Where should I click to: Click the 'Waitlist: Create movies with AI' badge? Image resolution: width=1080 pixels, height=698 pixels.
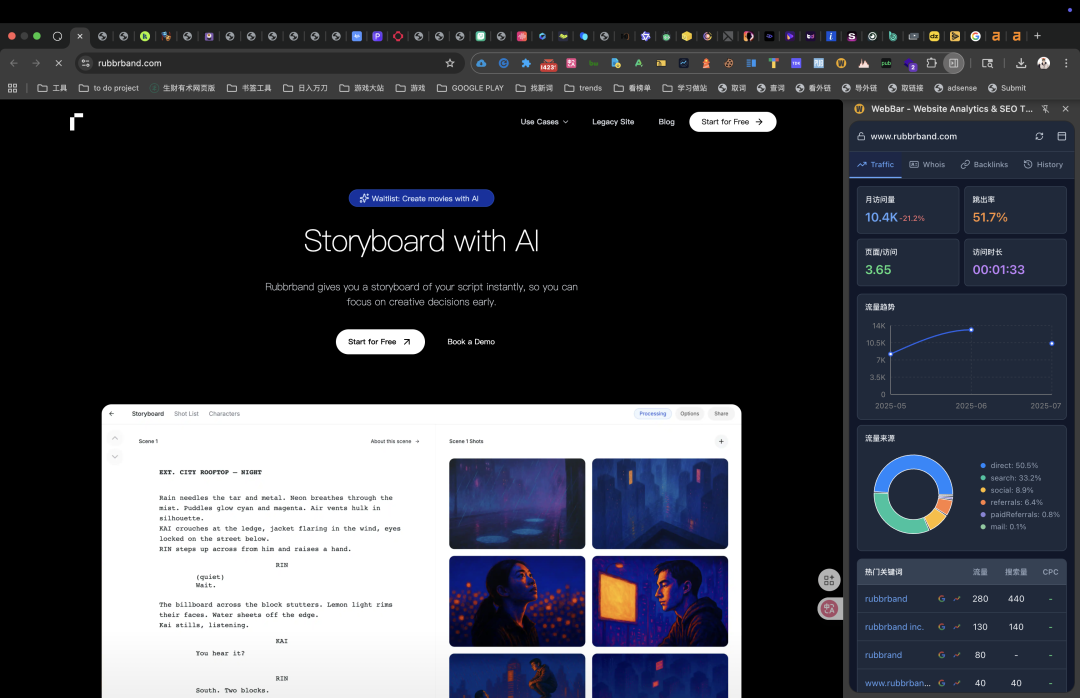(421, 198)
